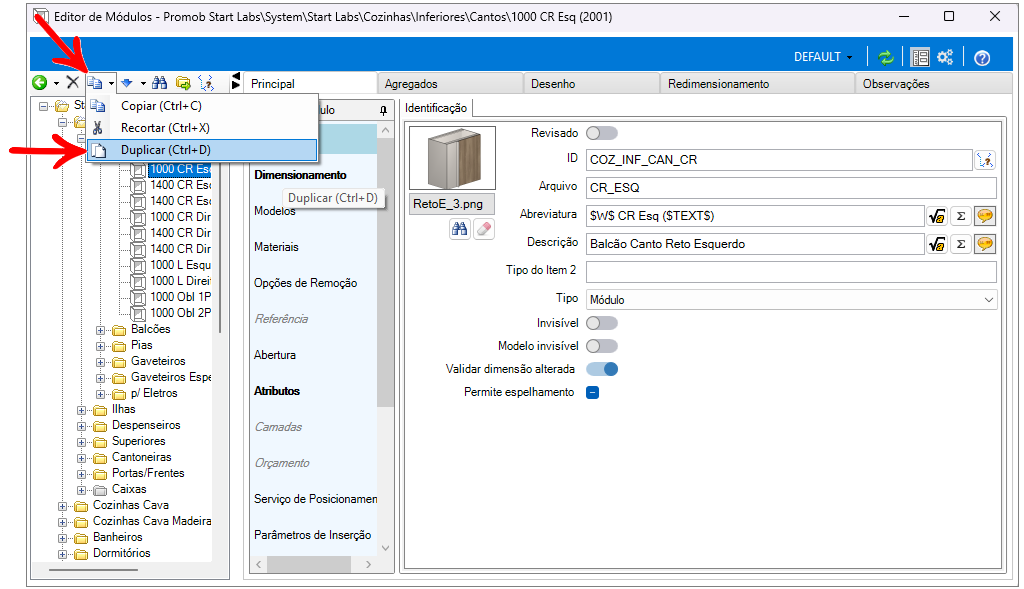Click the sigma icon beside Abreviatura field

[x=960, y=215]
